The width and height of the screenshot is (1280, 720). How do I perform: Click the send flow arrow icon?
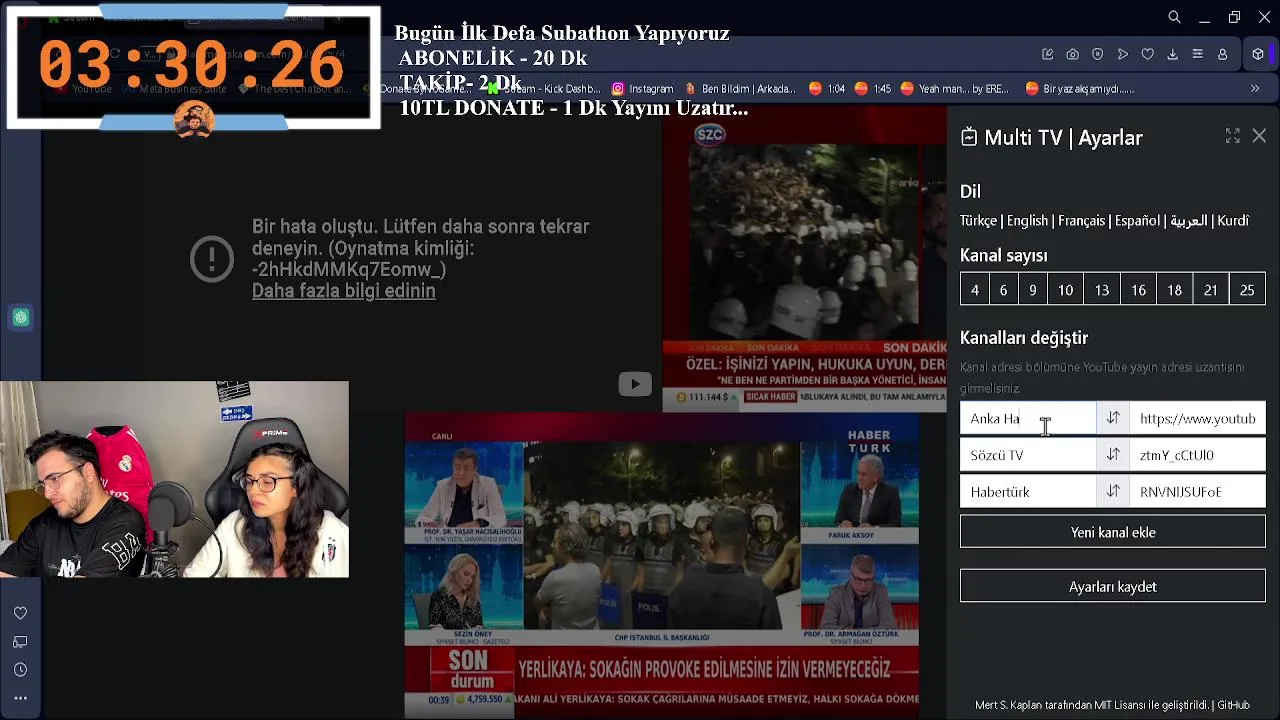coord(1122,54)
